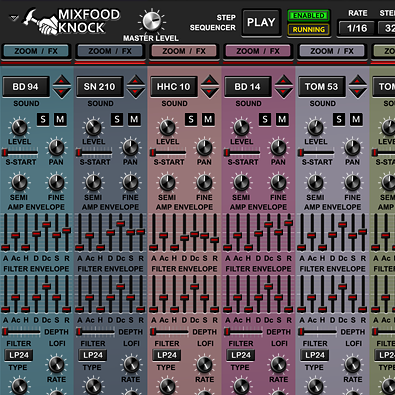Click the TOM 53 sound name display
Image resolution: width=395 pixels, height=395 pixels.
click(x=321, y=87)
